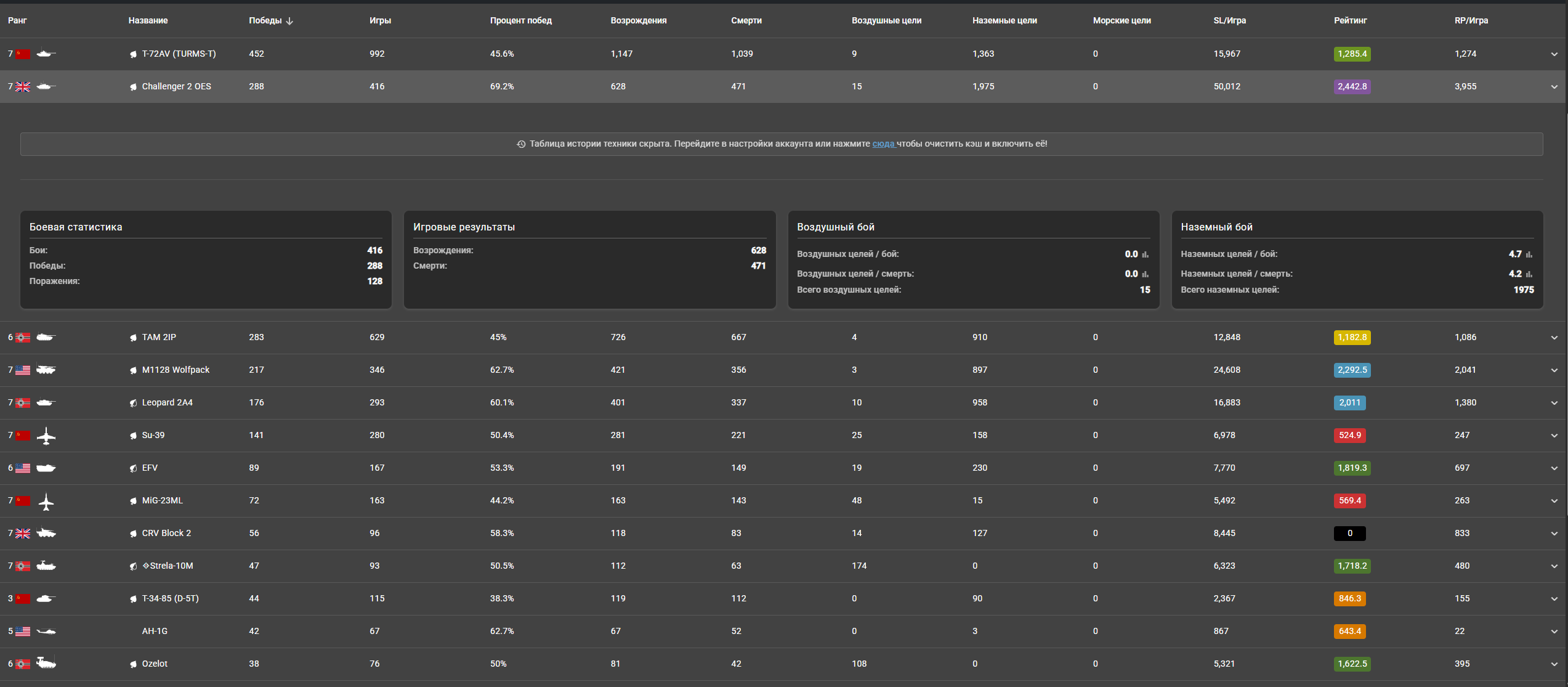Sort table by Рейтинг column header
The height and width of the screenshot is (687, 1568).
1350,20
